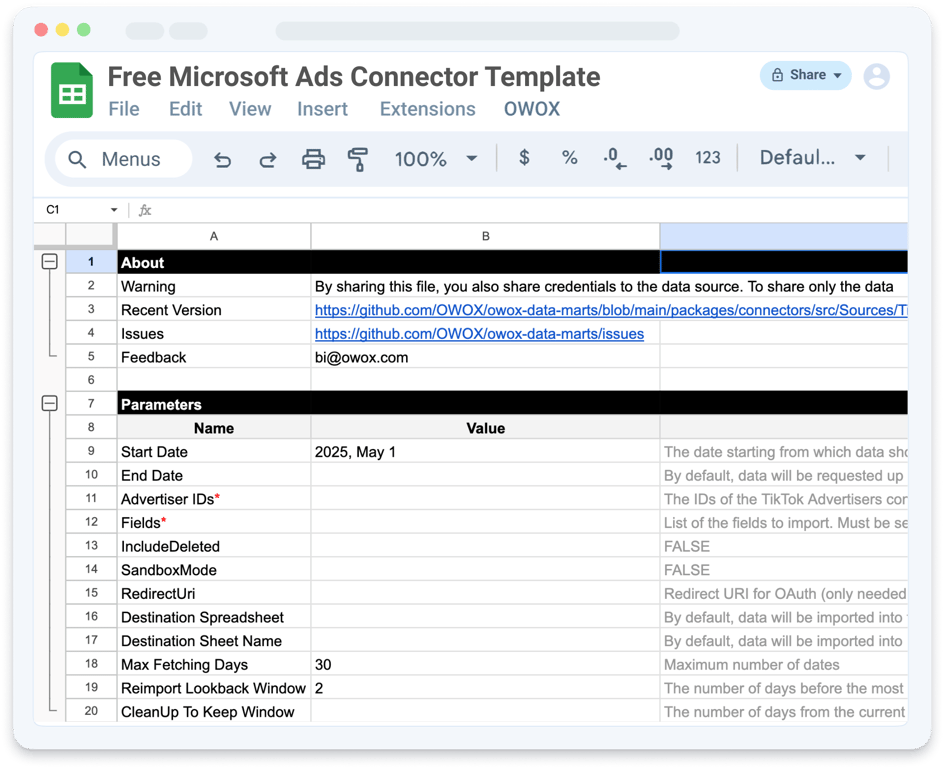Viewport: 944px width, 768px height.
Task: Select the Warning cell
Action: tap(214, 286)
